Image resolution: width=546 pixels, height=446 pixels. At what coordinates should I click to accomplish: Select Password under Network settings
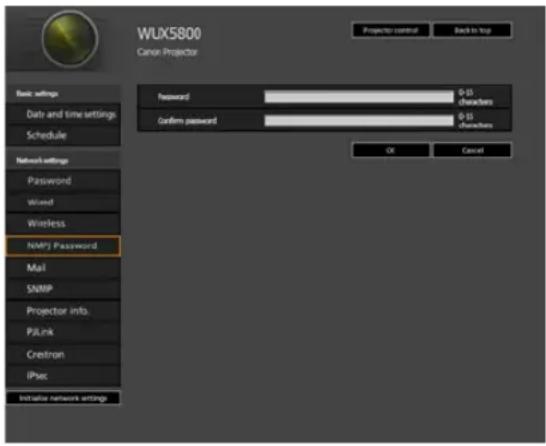63,181
